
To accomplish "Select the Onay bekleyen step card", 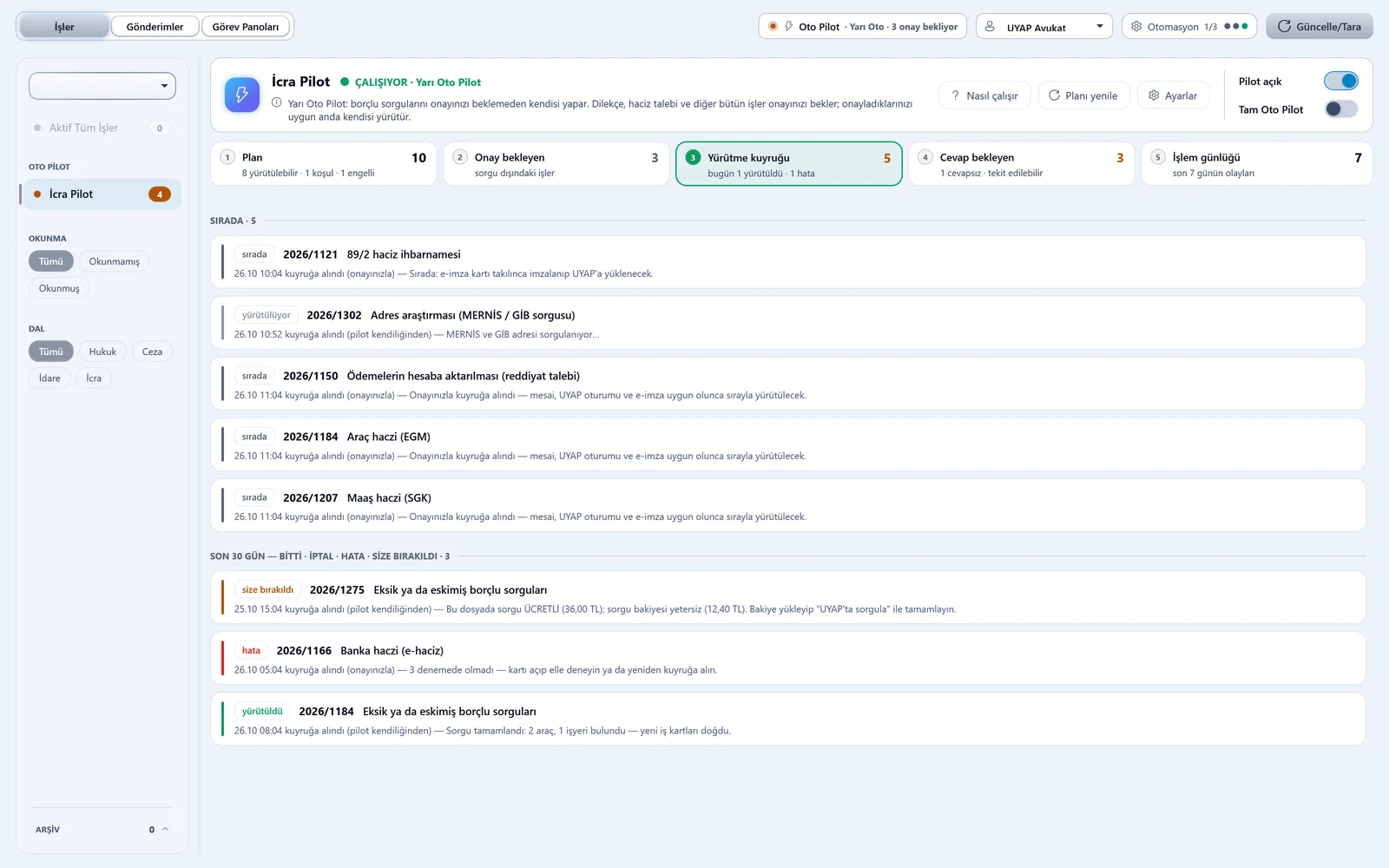I will click(556, 164).
